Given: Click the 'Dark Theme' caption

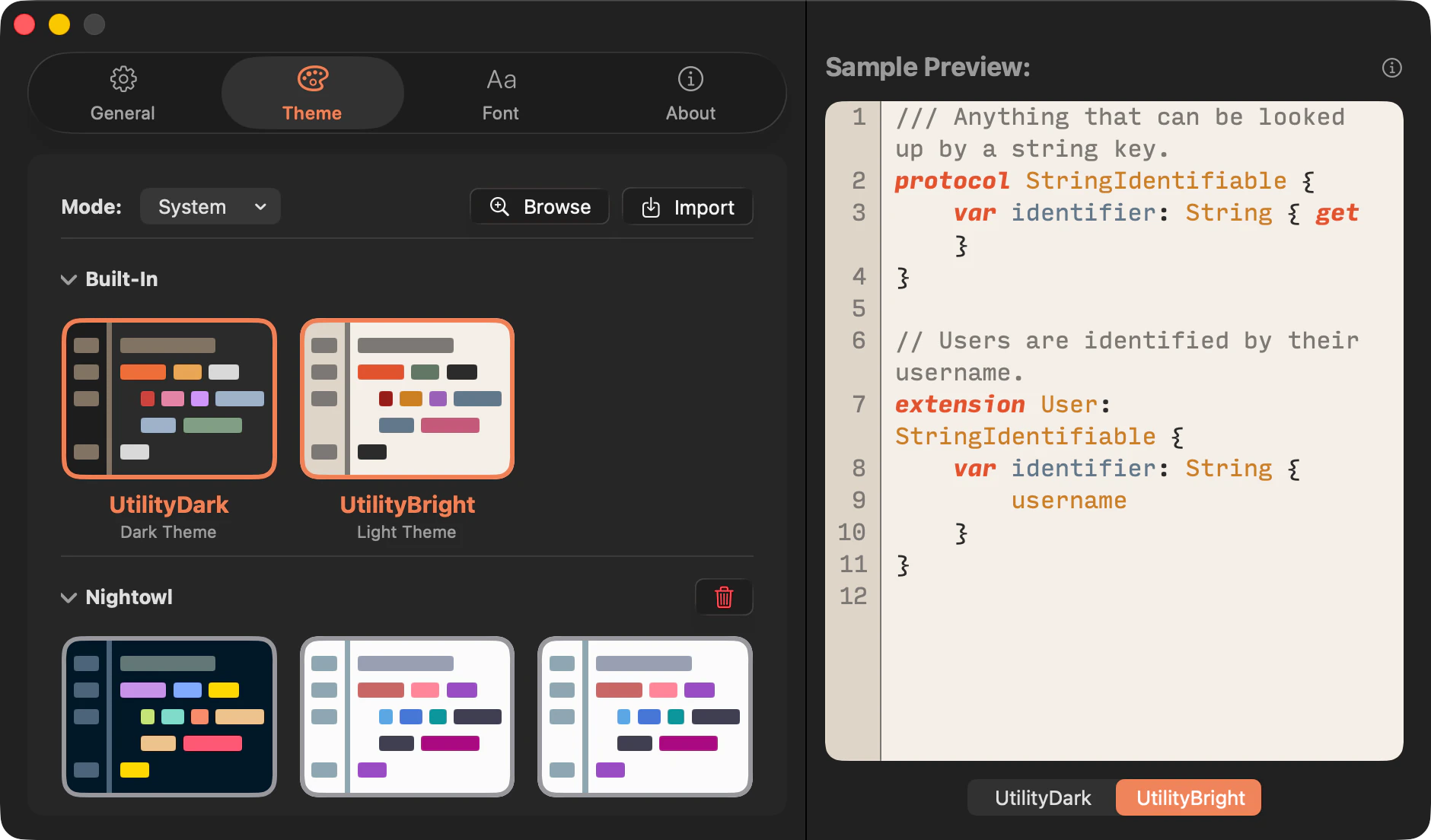Looking at the screenshot, I should (168, 532).
